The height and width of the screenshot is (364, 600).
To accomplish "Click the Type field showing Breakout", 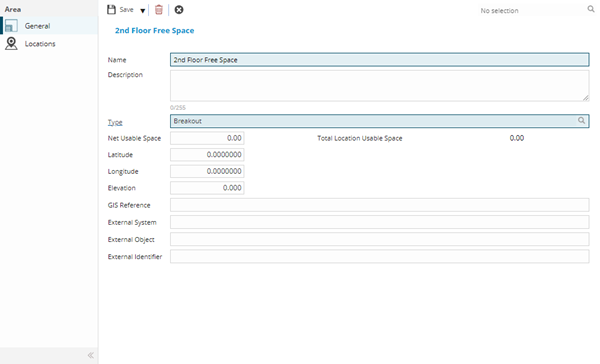I will pyautogui.click(x=379, y=121).
